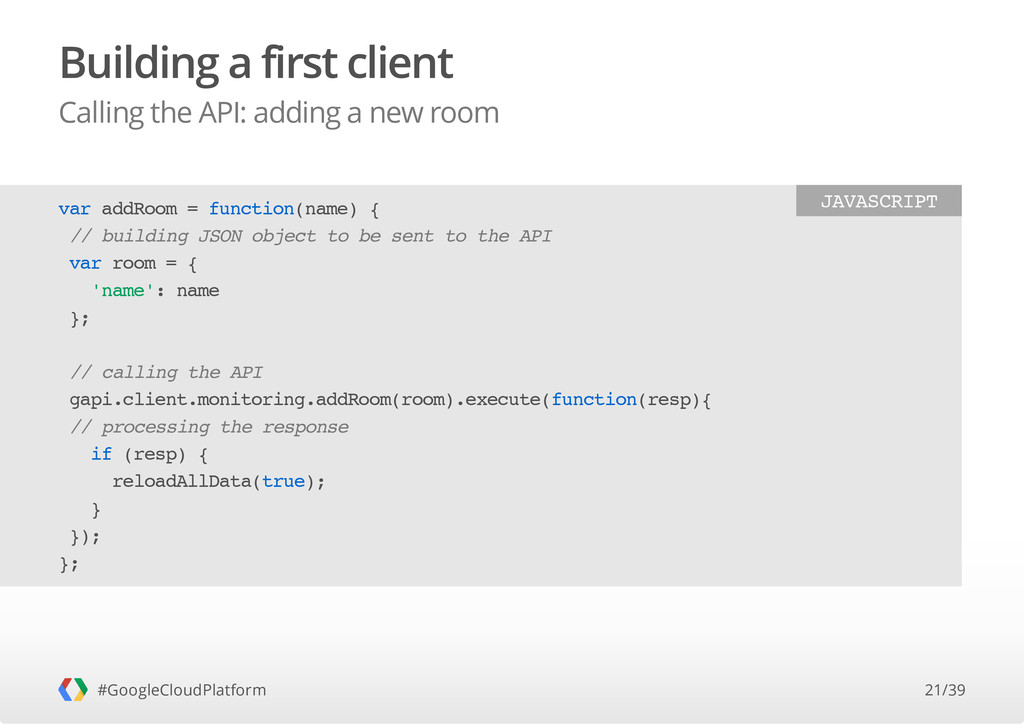Click the 'if (resp) {' statement

click(150, 454)
